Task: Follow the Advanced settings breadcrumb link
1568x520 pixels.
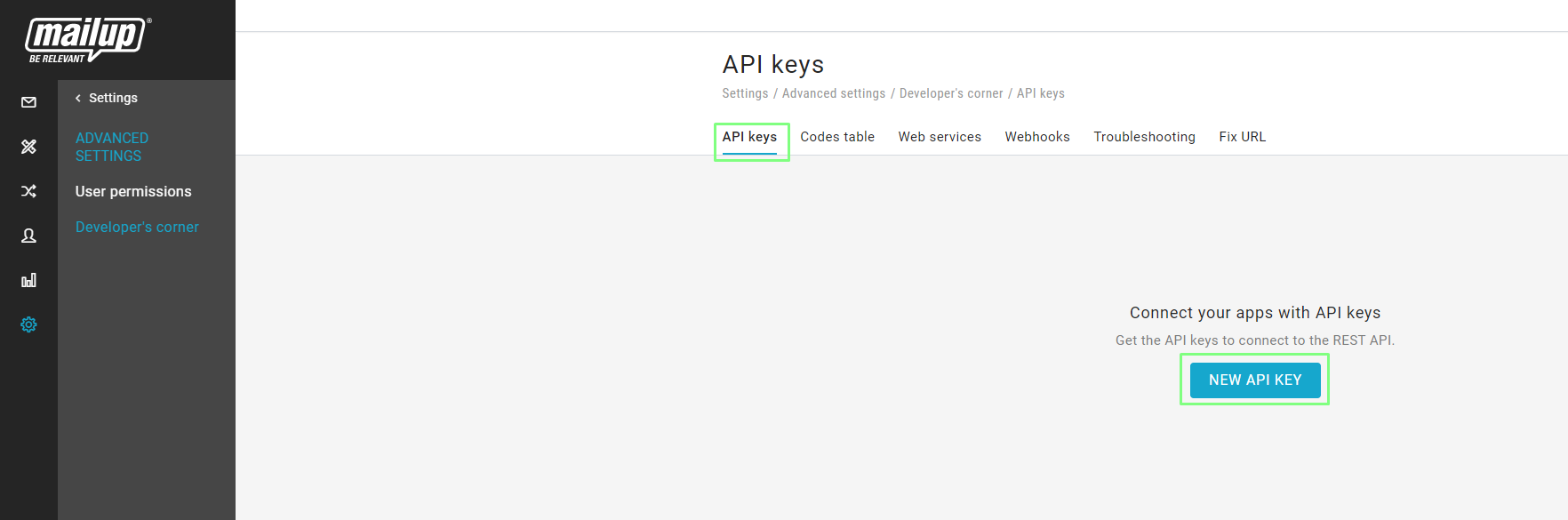Action: [x=834, y=93]
